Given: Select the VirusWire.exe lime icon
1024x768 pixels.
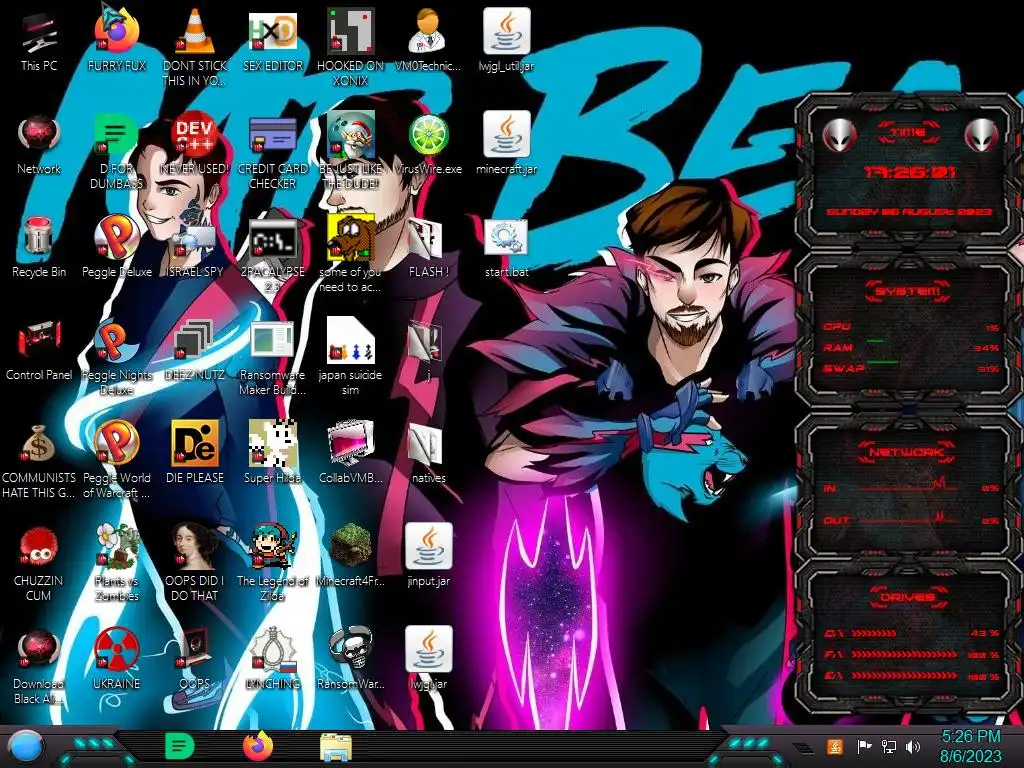Looking at the screenshot, I should 428,136.
